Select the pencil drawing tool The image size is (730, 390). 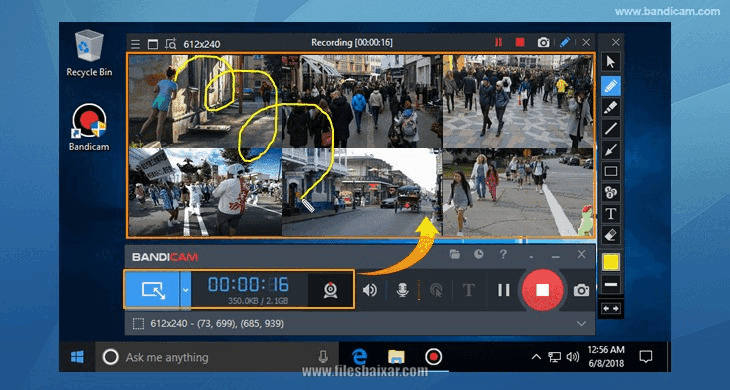610,86
